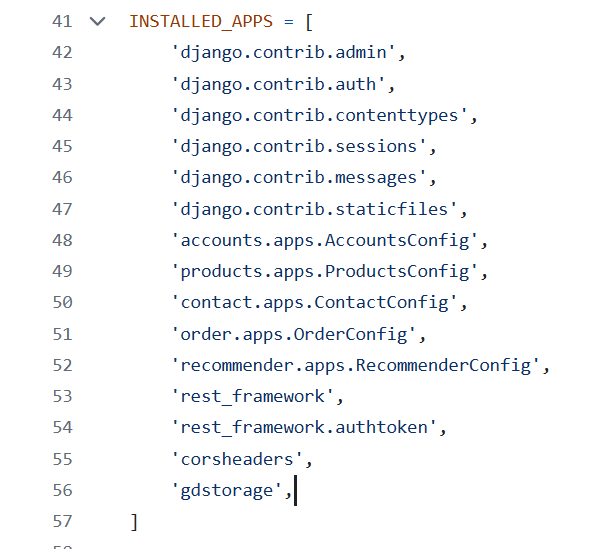Select the 'django.contrib.admin' string
616x549 pixels.
tap(284, 53)
